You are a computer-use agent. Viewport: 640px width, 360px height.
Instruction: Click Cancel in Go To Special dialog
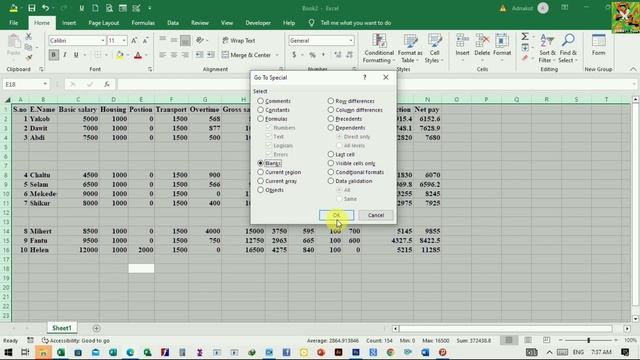coord(376,215)
